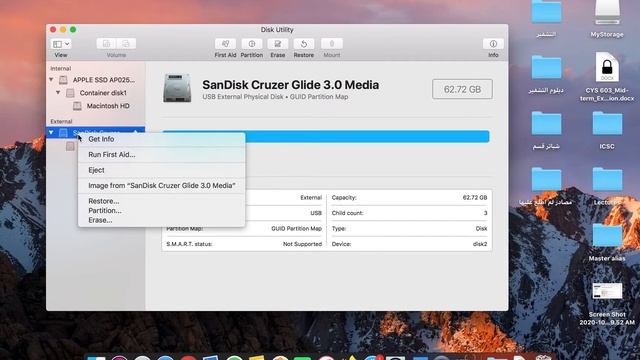
Task: Click the Restore toolbar icon
Action: (x=304, y=44)
